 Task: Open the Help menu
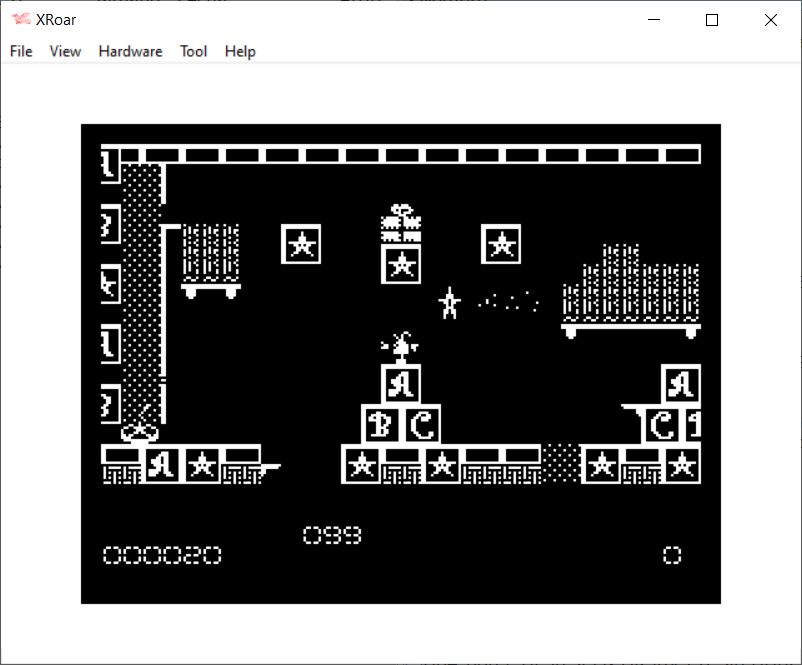(x=240, y=51)
